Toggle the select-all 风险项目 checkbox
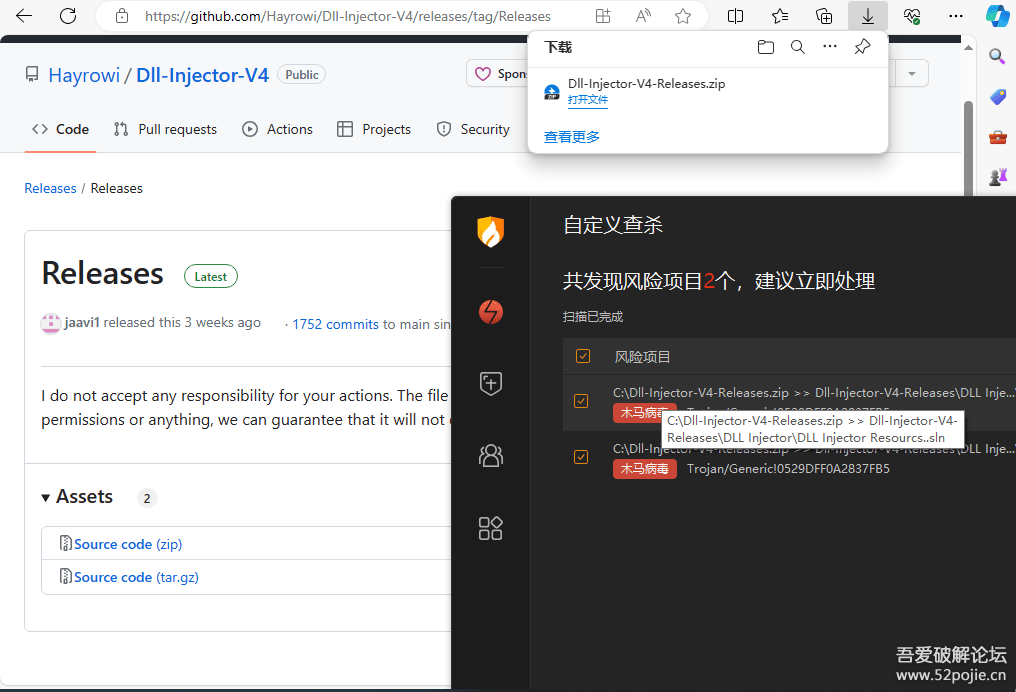1016x692 pixels. [583, 356]
